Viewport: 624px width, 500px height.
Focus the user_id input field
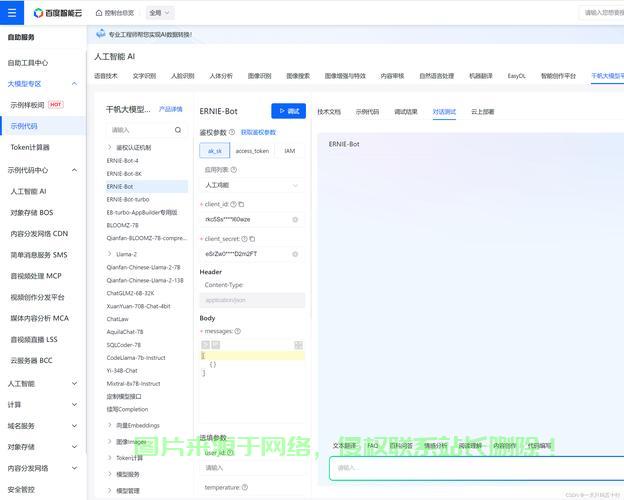click(252, 468)
